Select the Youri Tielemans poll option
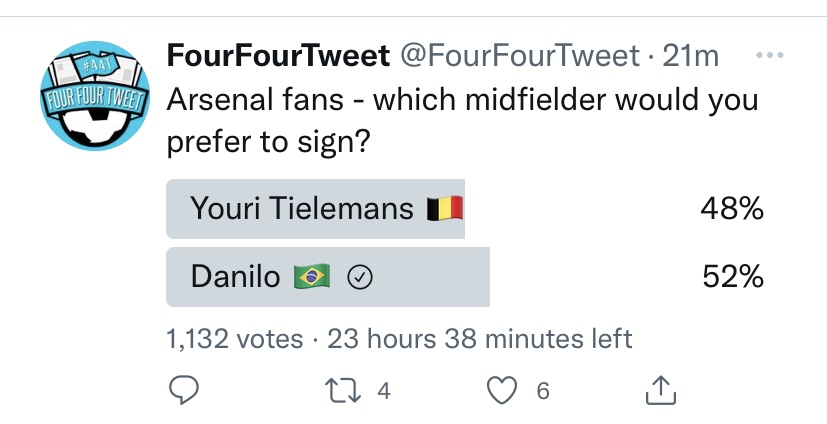This screenshot has height=424, width=827. click(x=465, y=209)
